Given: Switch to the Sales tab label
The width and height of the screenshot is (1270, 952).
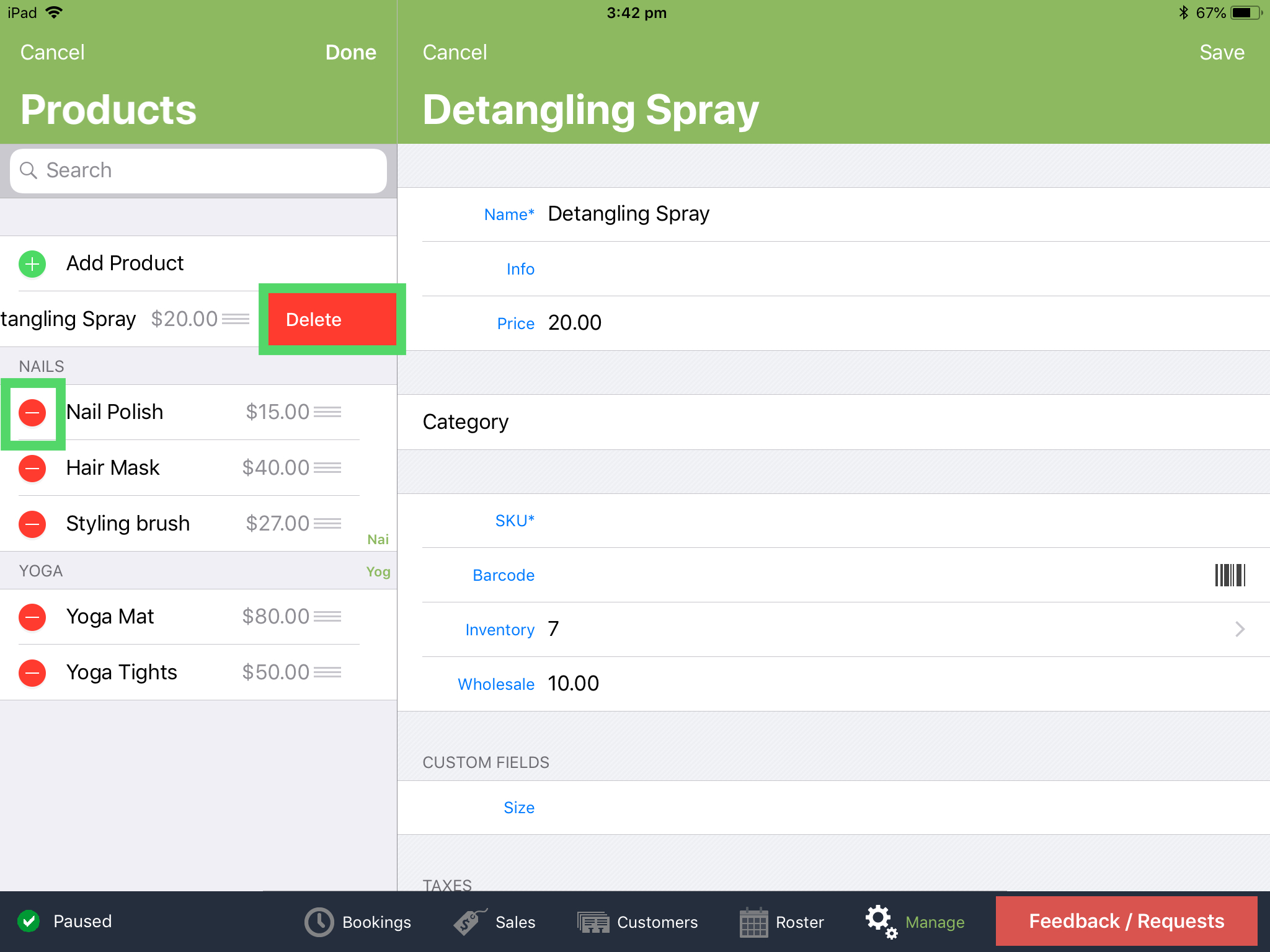Looking at the screenshot, I should click(x=515, y=922).
